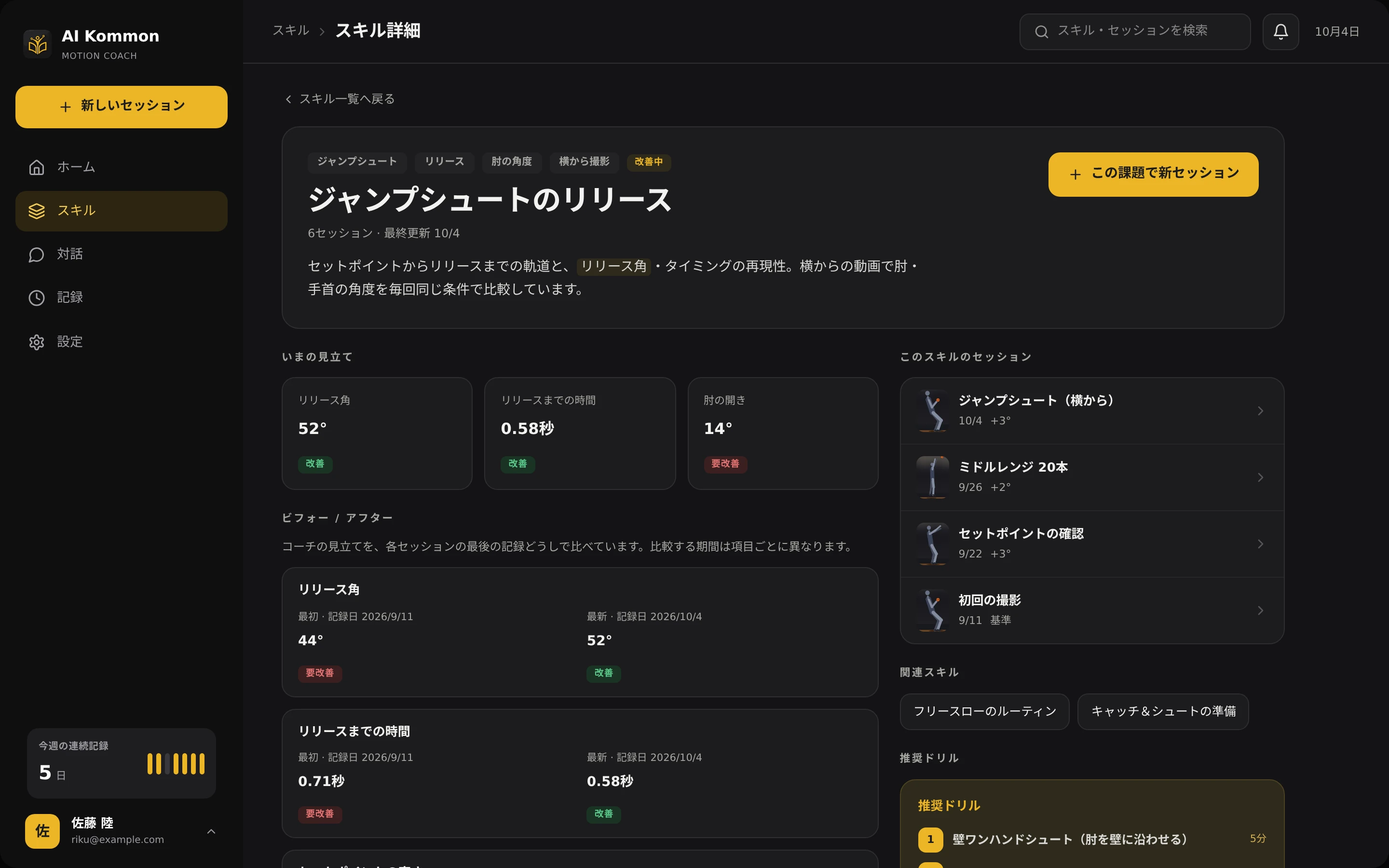Open related skill フリースローのルーティン
The height and width of the screenshot is (868, 1389).
[984, 712]
